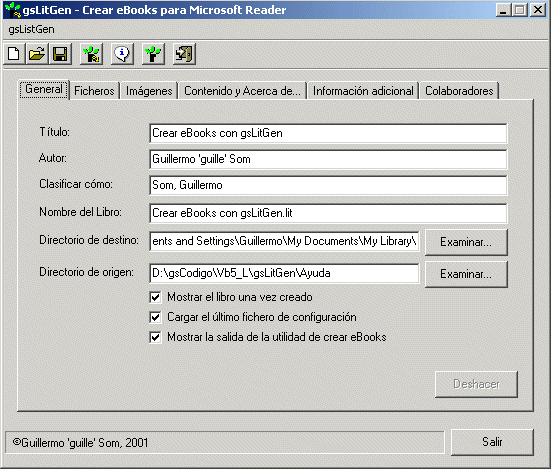This screenshot has width=551, height=469.
Task: Select the General tab
Action: (x=44, y=89)
